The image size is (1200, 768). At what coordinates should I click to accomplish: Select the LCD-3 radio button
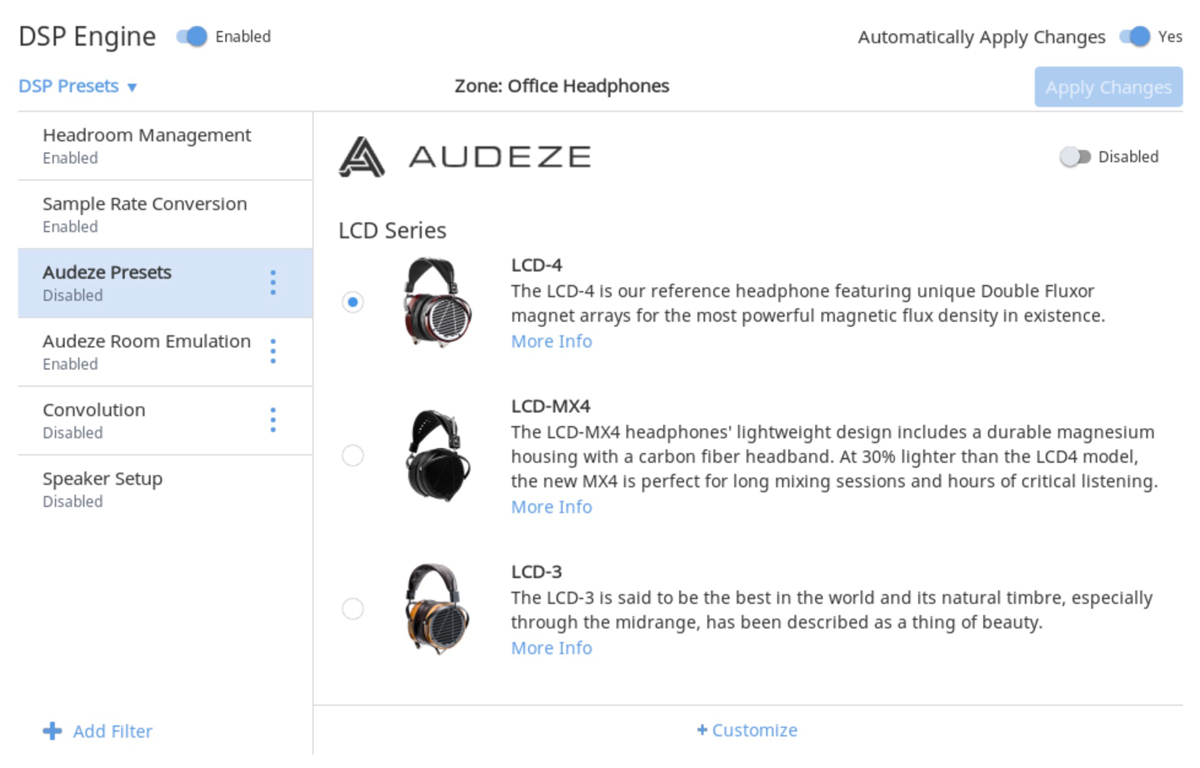353,608
